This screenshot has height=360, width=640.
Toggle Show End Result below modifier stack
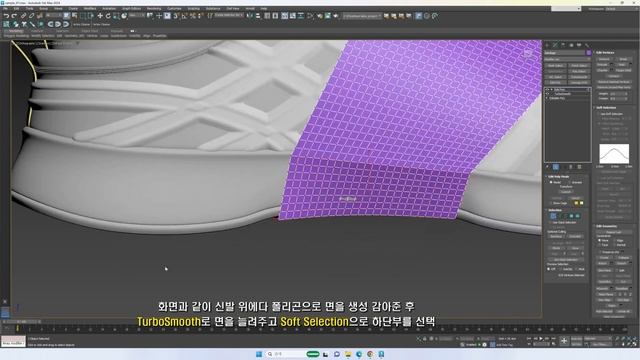coord(556,167)
